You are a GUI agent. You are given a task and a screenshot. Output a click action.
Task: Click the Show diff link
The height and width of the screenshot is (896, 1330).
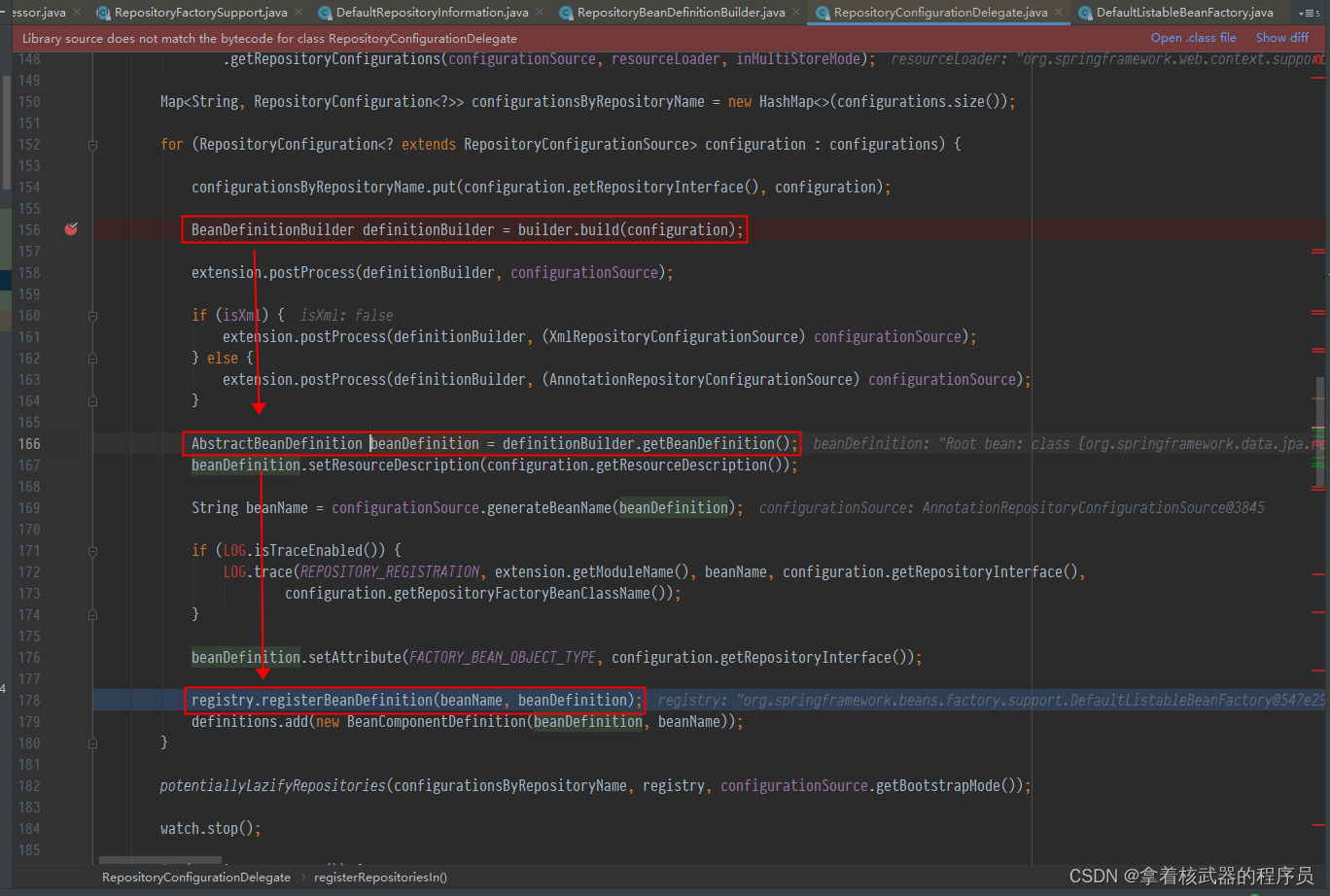coord(1282,38)
